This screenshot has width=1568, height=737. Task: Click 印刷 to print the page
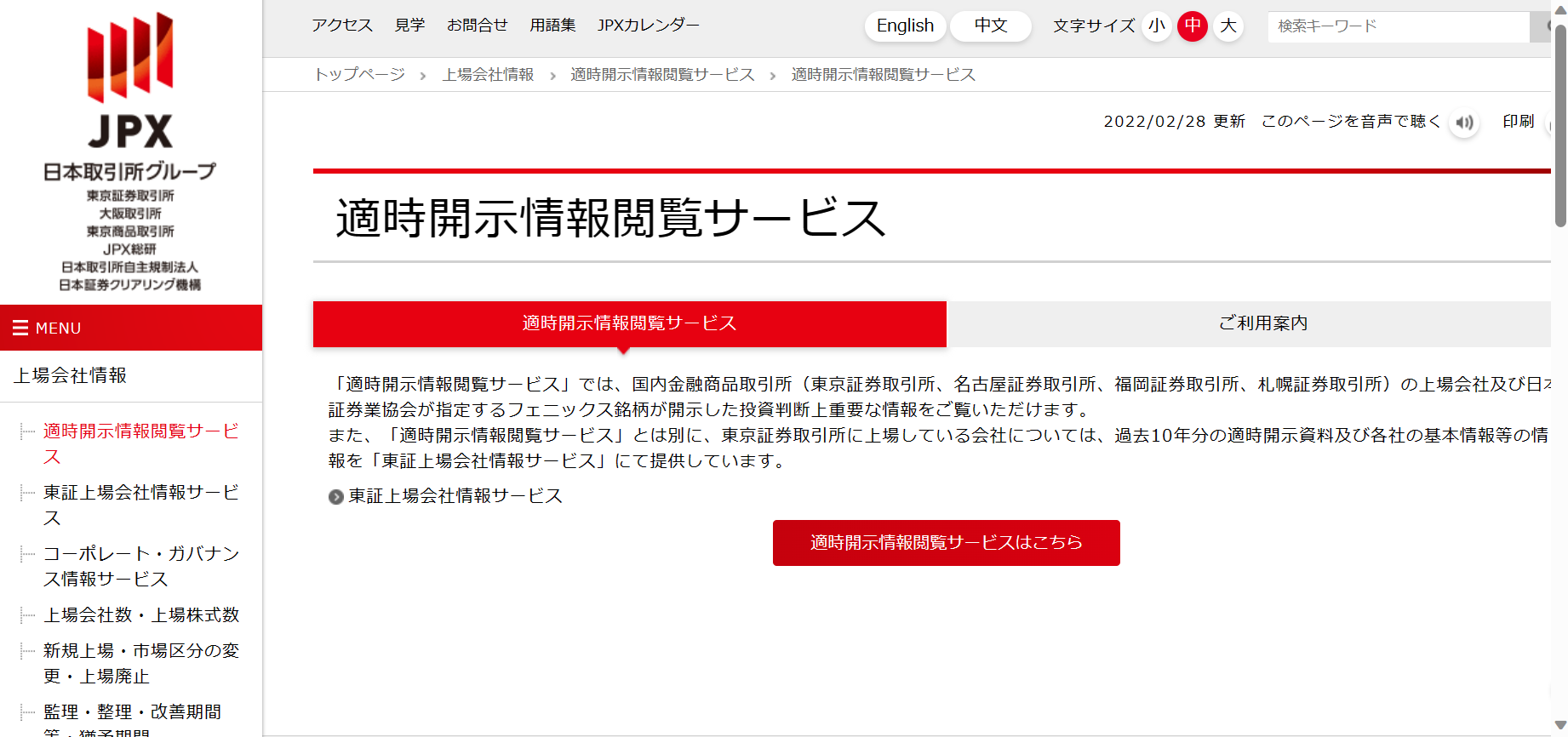pyautogui.click(x=1519, y=122)
